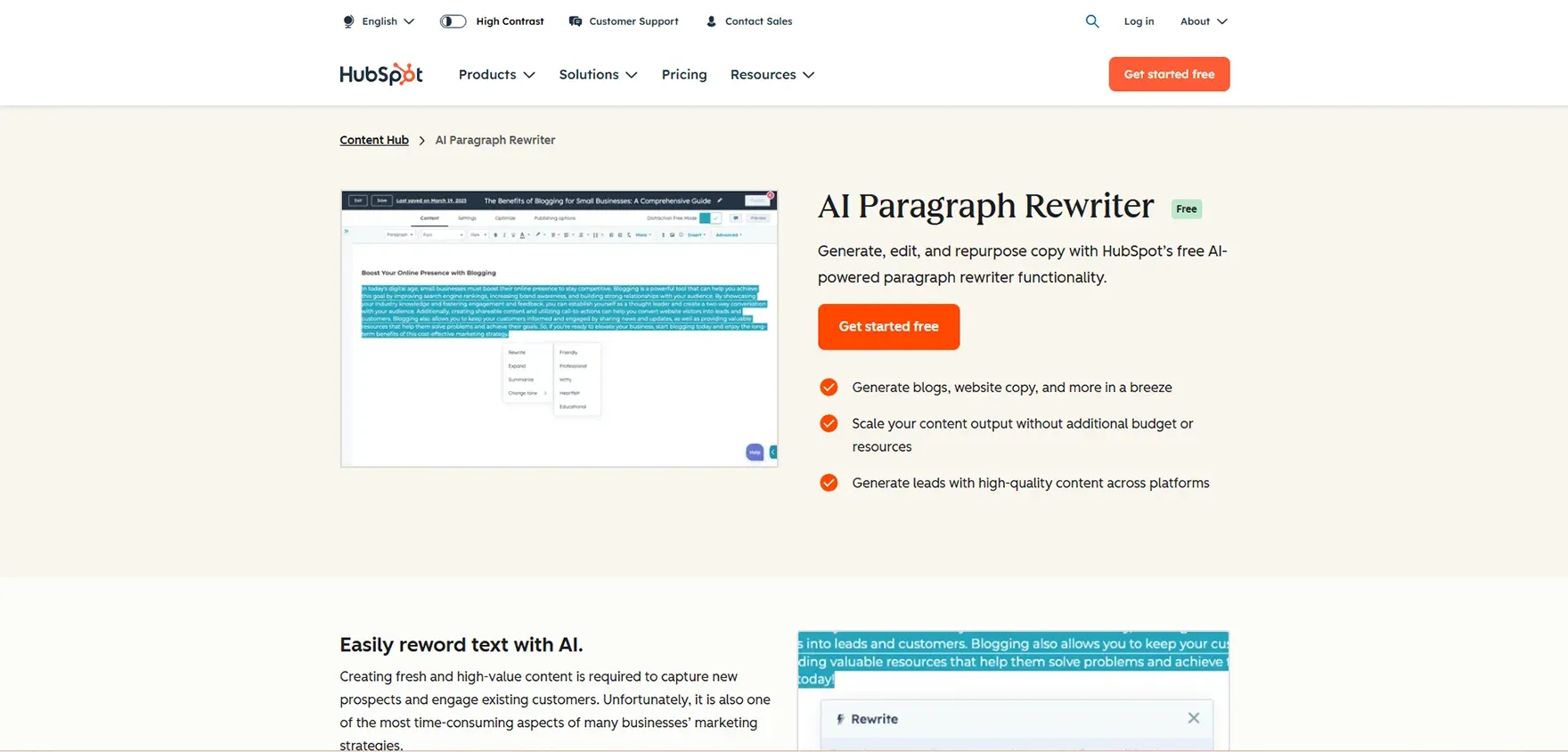
Task: Click AI Paragraph Rewriter breadcrumb text
Action: click(x=495, y=140)
